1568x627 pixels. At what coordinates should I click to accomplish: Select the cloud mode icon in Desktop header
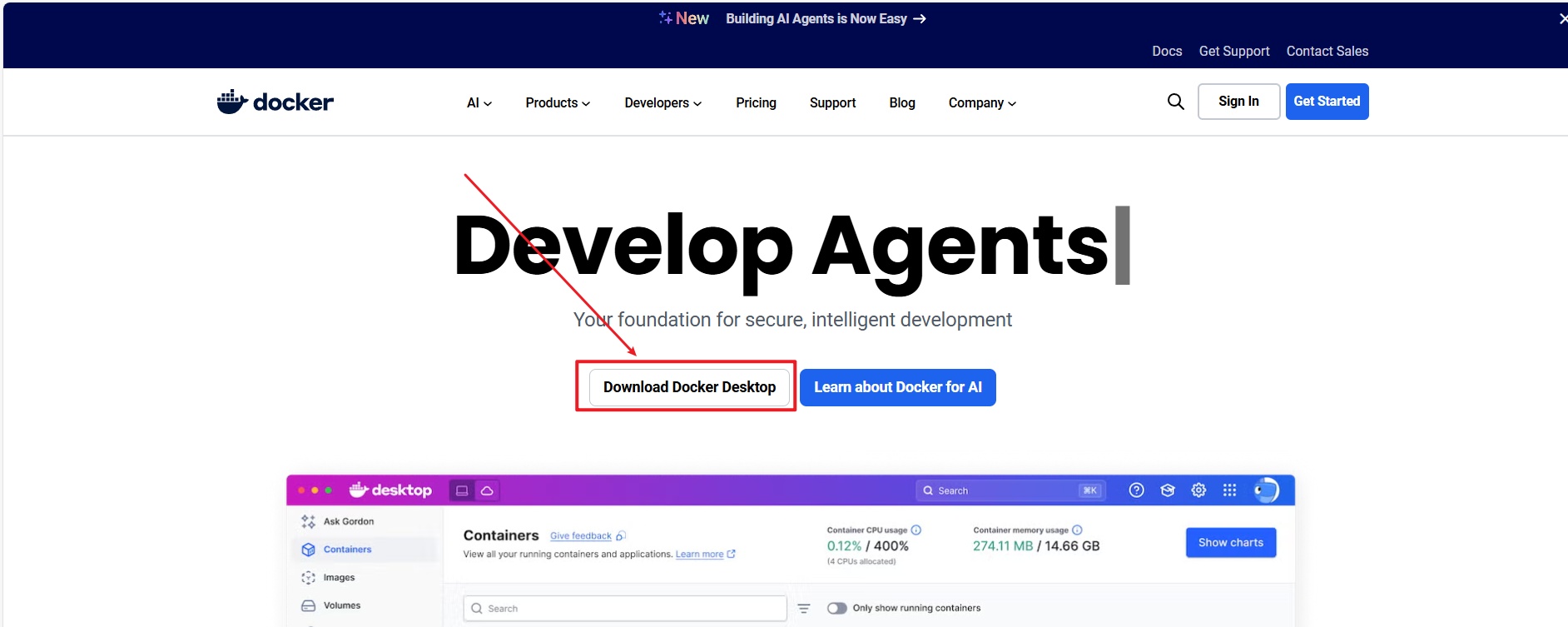coord(487,490)
